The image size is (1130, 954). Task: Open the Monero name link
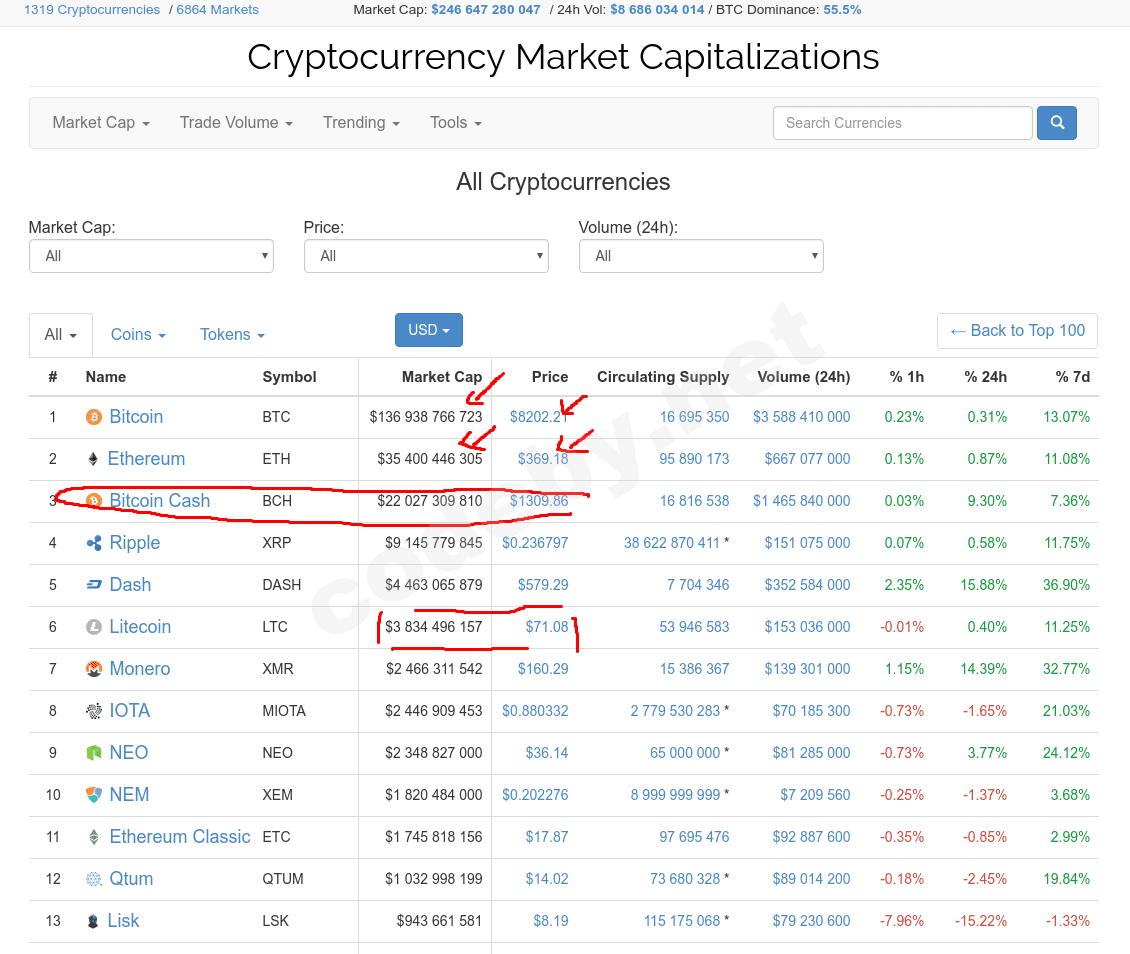pyautogui.click(x=140, y=669)
